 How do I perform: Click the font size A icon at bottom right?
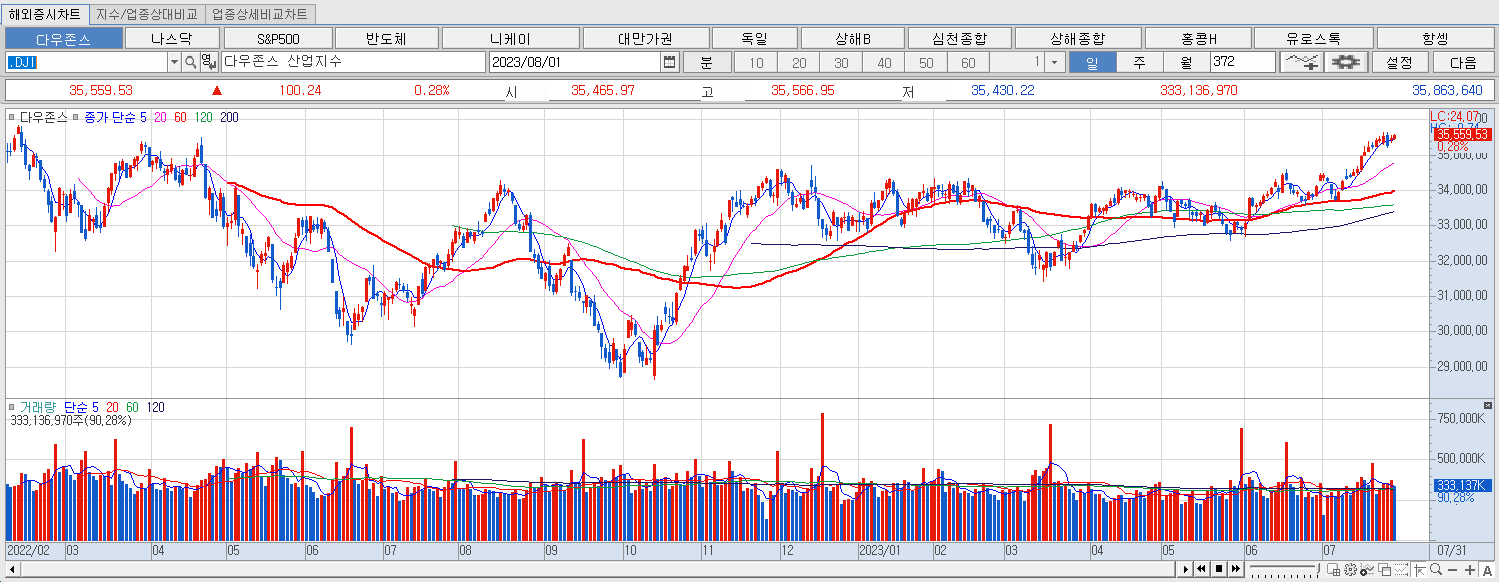click(x=1488, y=570)
